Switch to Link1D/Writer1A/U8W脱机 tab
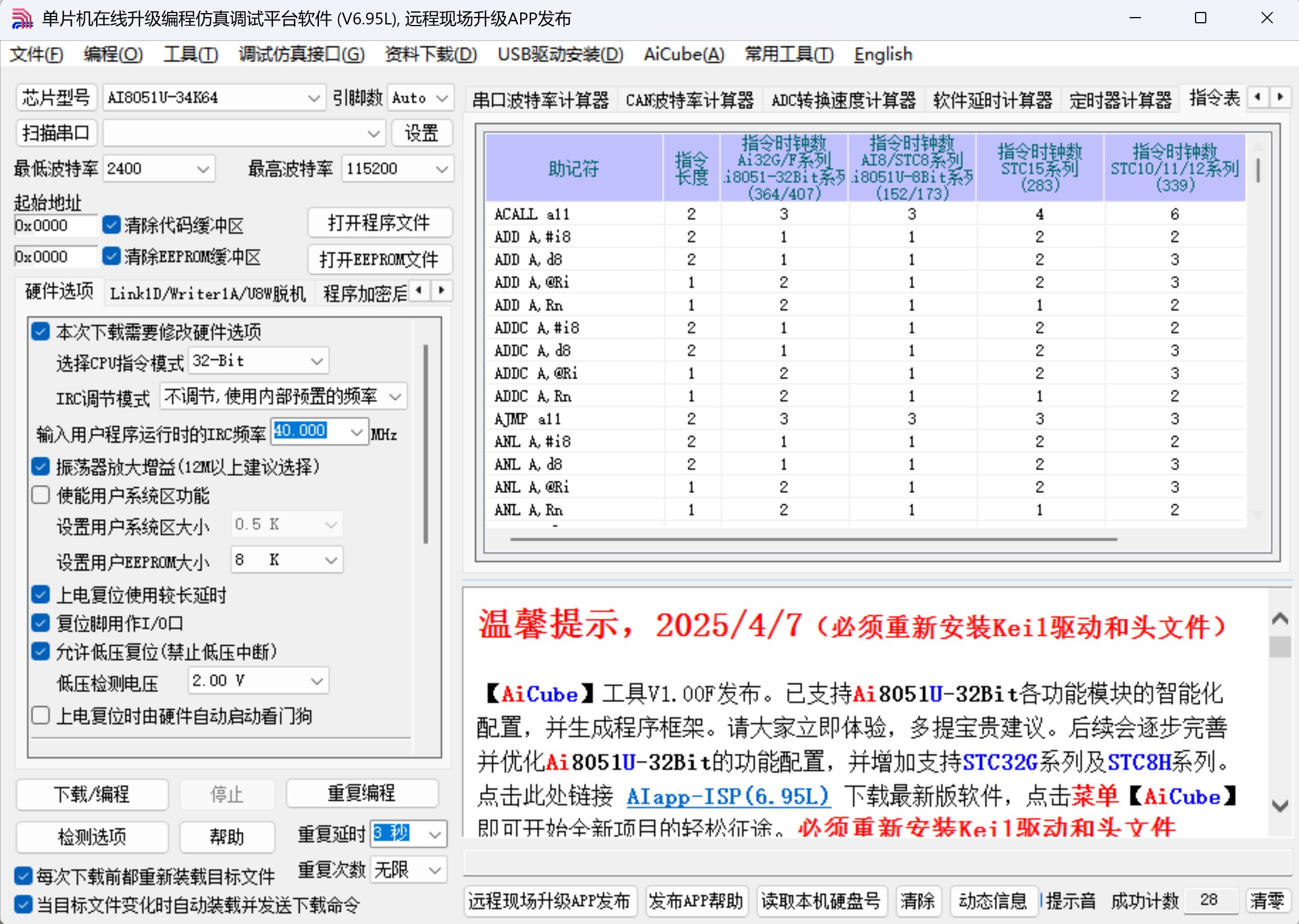 pos(207,293)
